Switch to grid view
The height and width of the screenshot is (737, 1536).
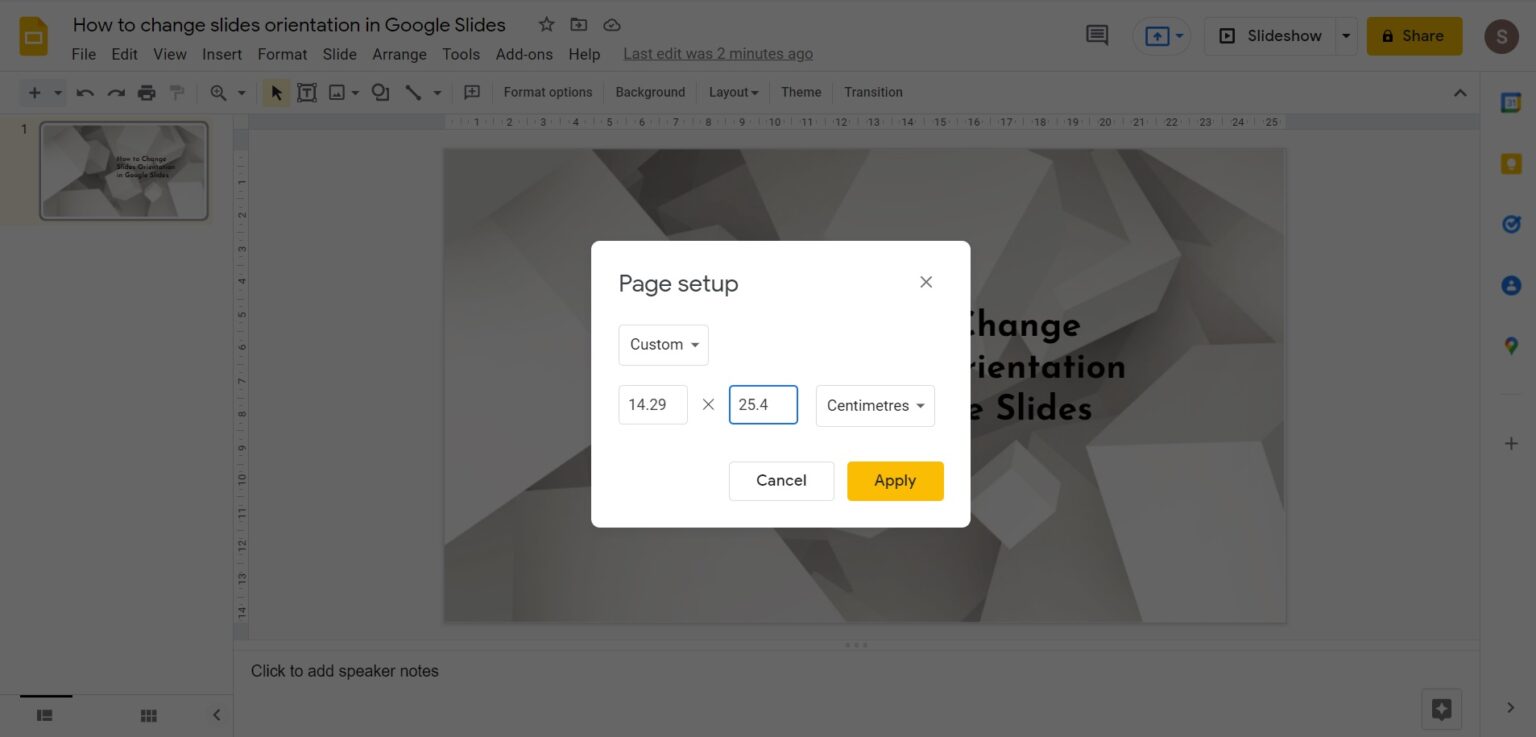[x=149, y=715]
